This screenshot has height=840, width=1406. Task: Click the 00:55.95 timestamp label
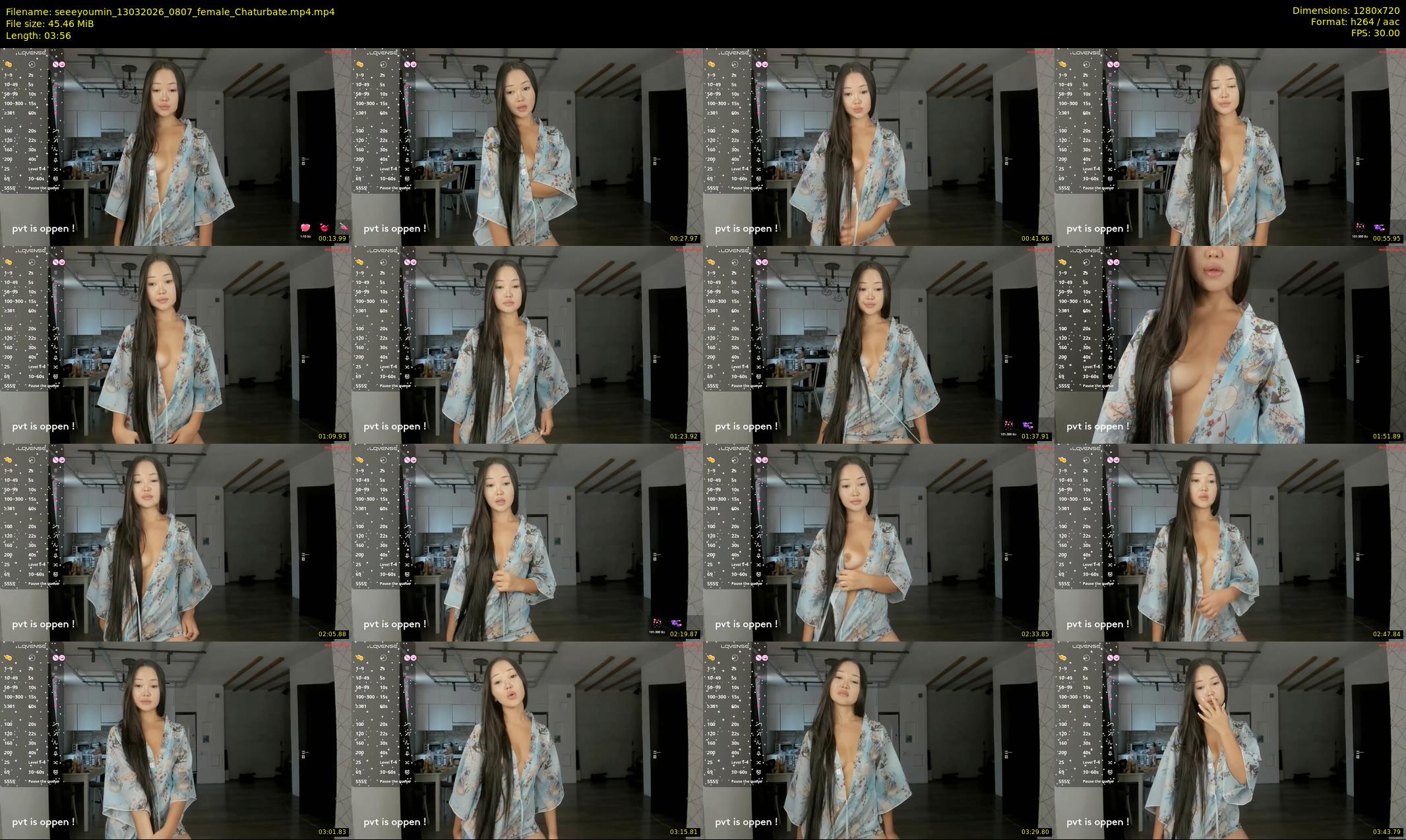coord(1387,239)
